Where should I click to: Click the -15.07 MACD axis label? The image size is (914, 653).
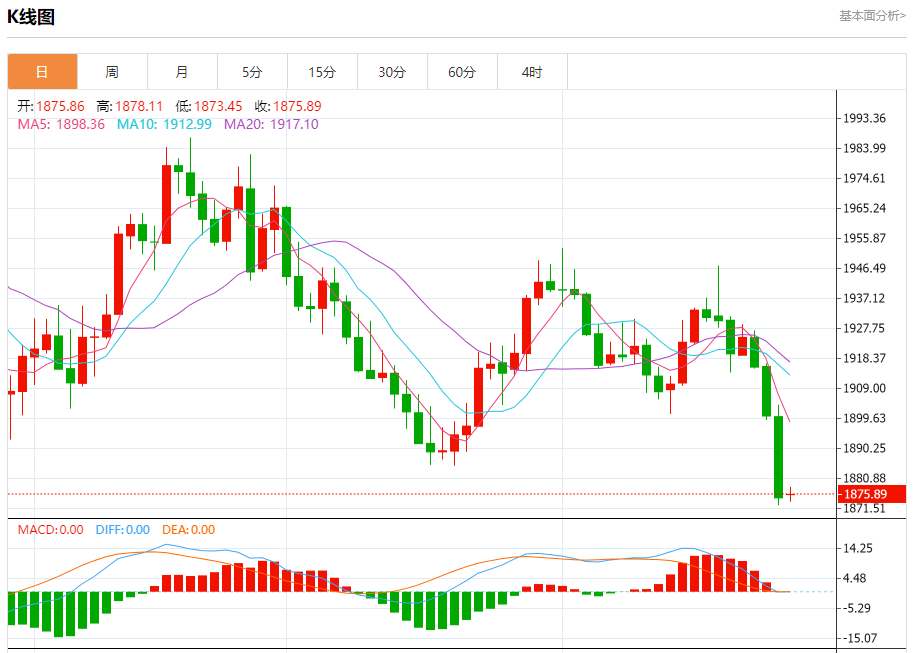[x=860, y=638]
